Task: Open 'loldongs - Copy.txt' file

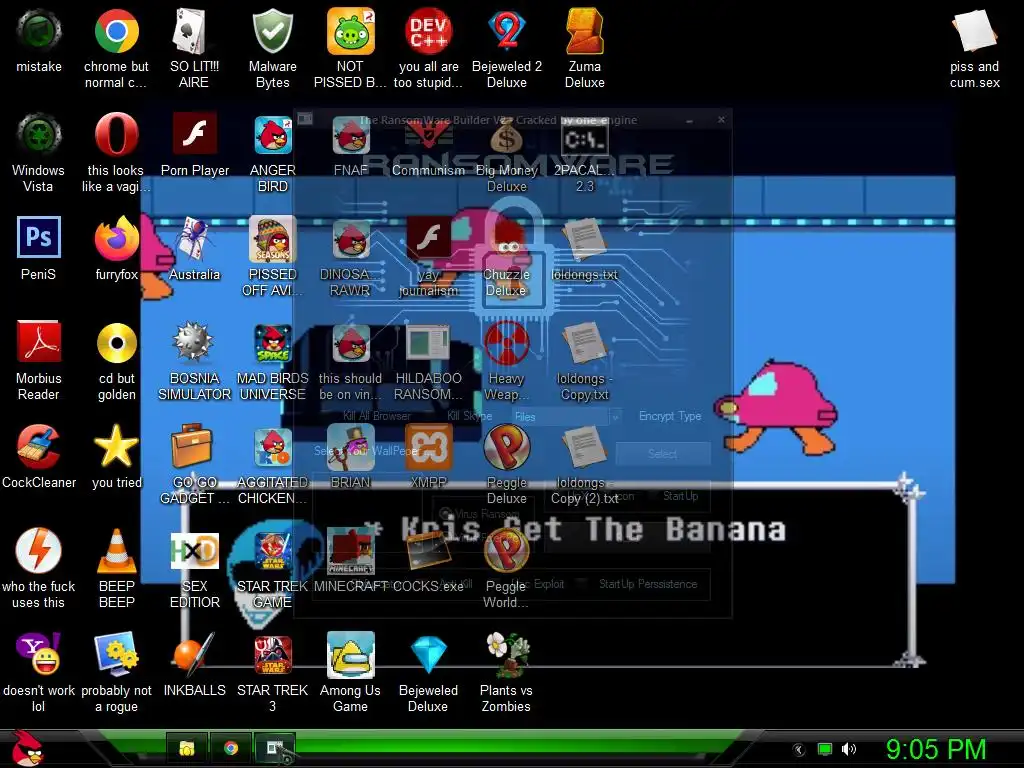Action: point(584,343)
